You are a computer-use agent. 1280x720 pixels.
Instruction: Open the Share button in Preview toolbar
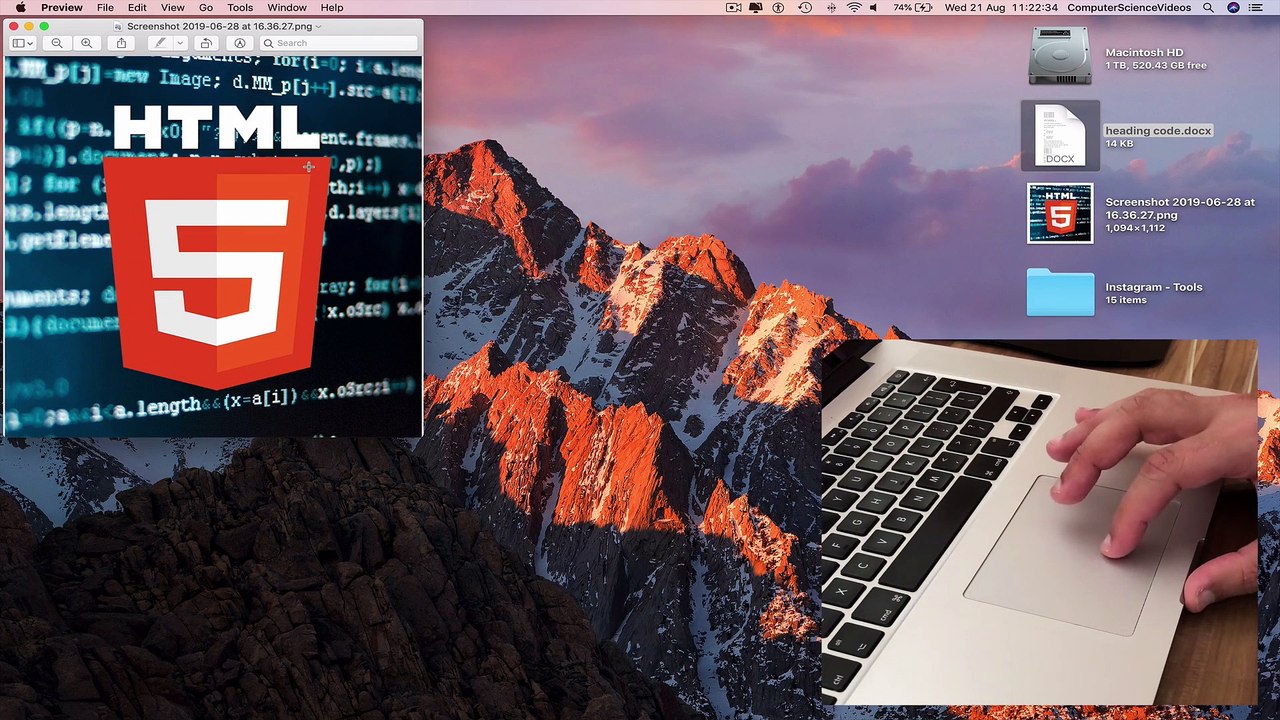click(121, 43)
